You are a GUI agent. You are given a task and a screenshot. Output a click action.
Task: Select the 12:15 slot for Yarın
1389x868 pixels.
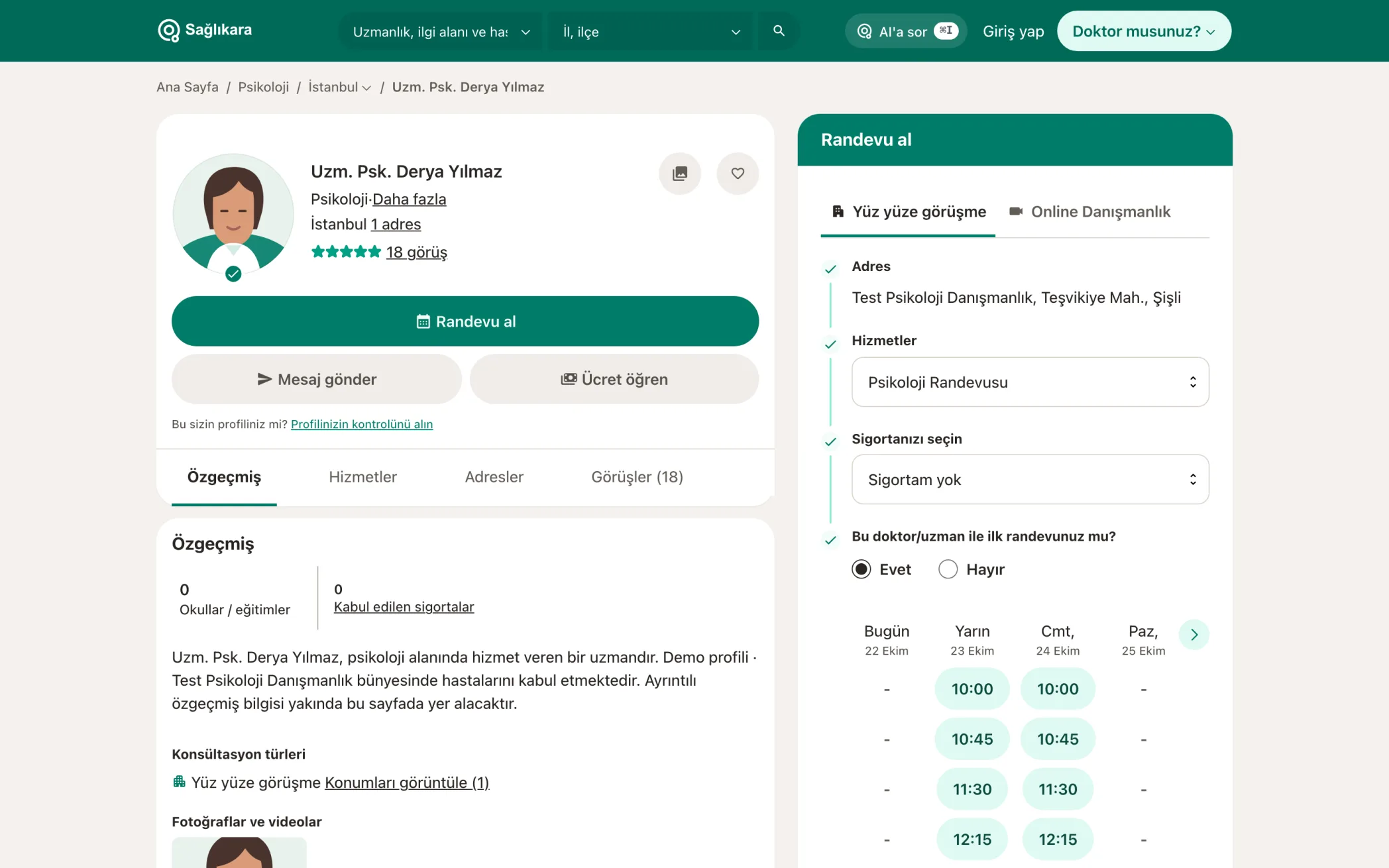click(x=972, y=840)
